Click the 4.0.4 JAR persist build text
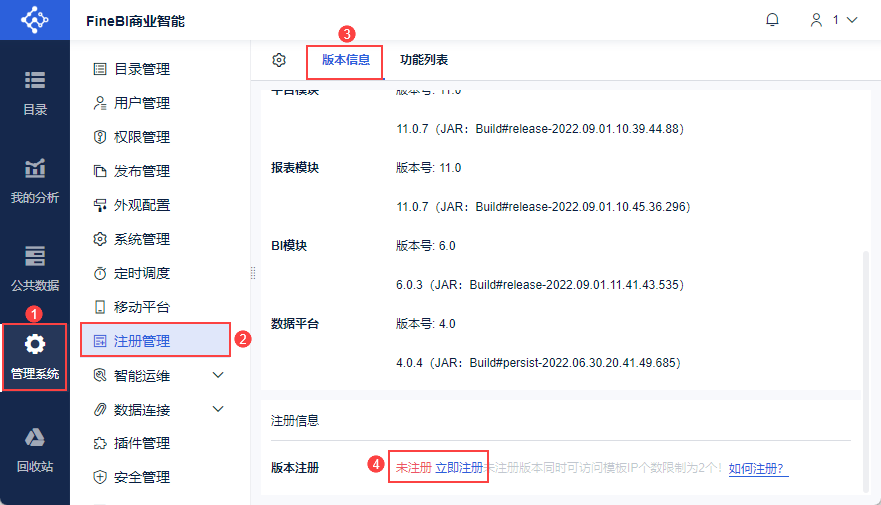The width and height of the screenshot is (881, 505). point(538,363)
